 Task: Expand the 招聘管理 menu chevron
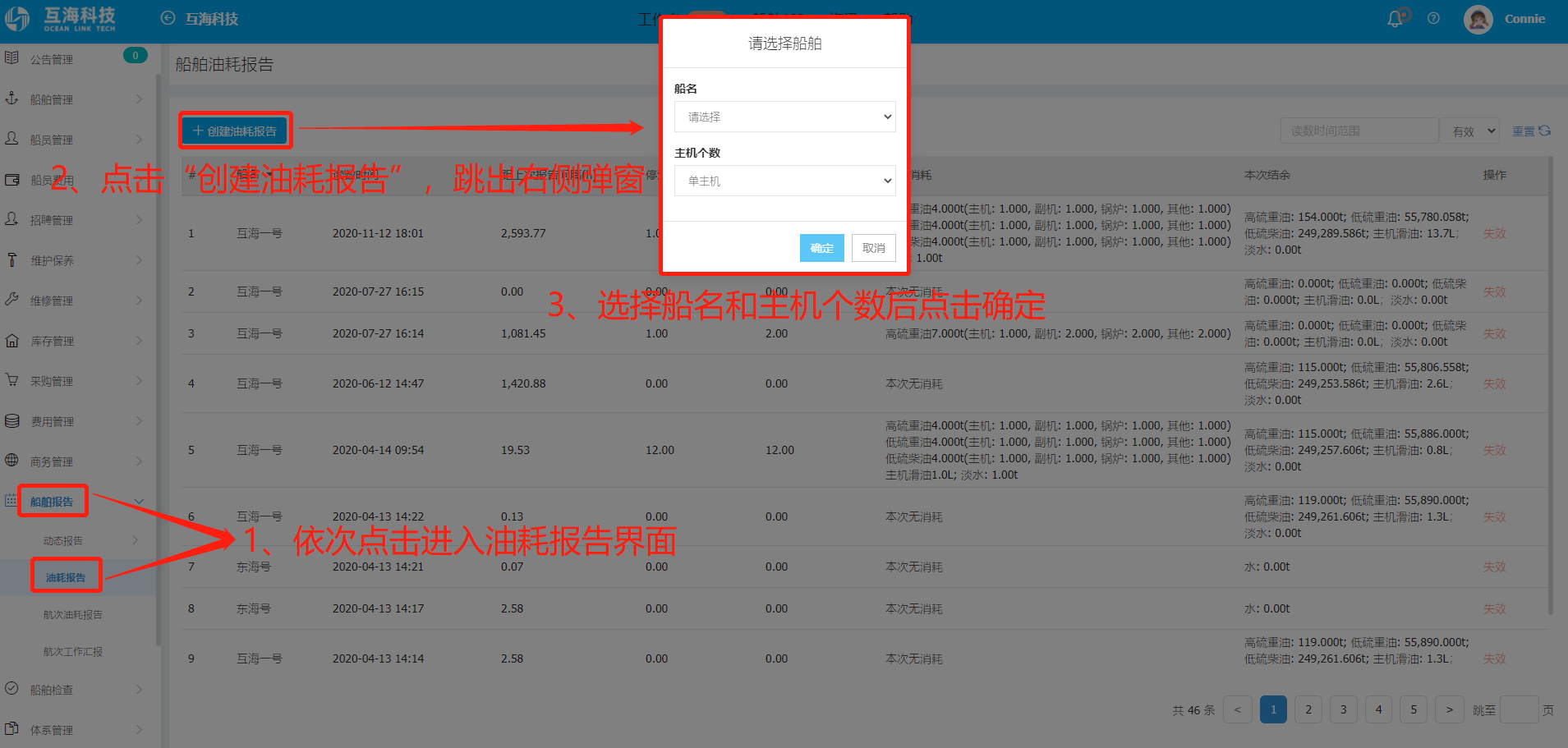coord(139,220)
